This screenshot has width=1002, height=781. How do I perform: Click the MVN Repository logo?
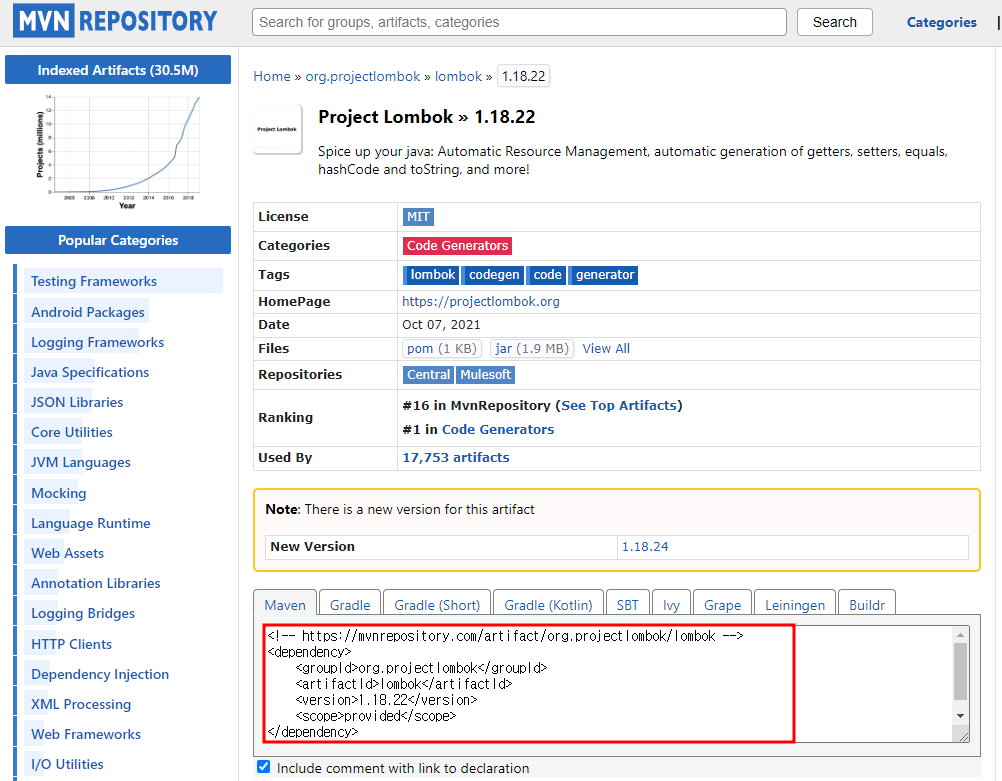(x=116, y=21)
